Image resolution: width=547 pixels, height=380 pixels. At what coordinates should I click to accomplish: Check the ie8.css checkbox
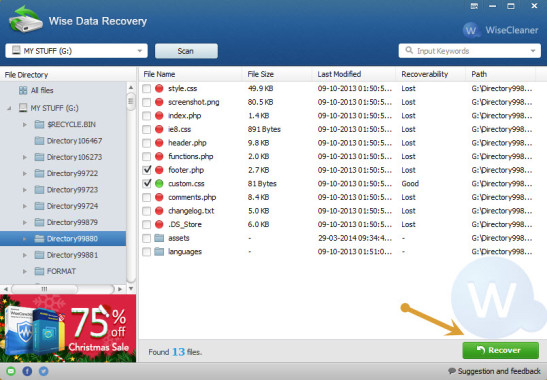tap(147, 129)
